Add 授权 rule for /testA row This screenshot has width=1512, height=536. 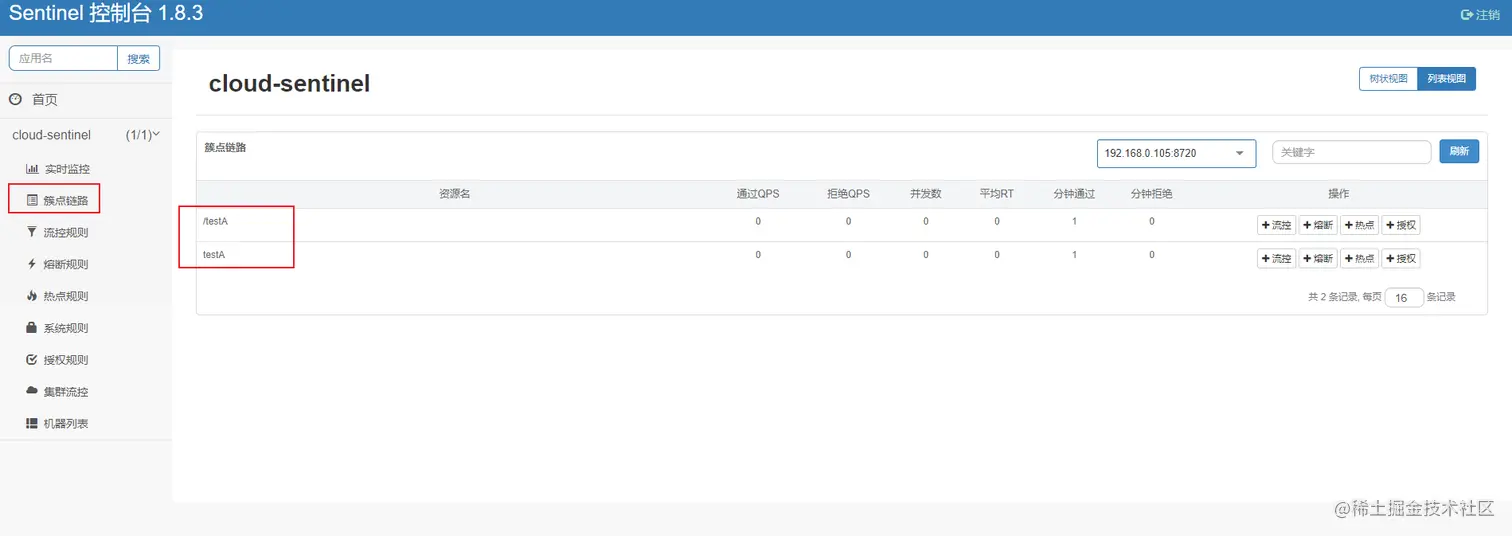point(1401,225)
